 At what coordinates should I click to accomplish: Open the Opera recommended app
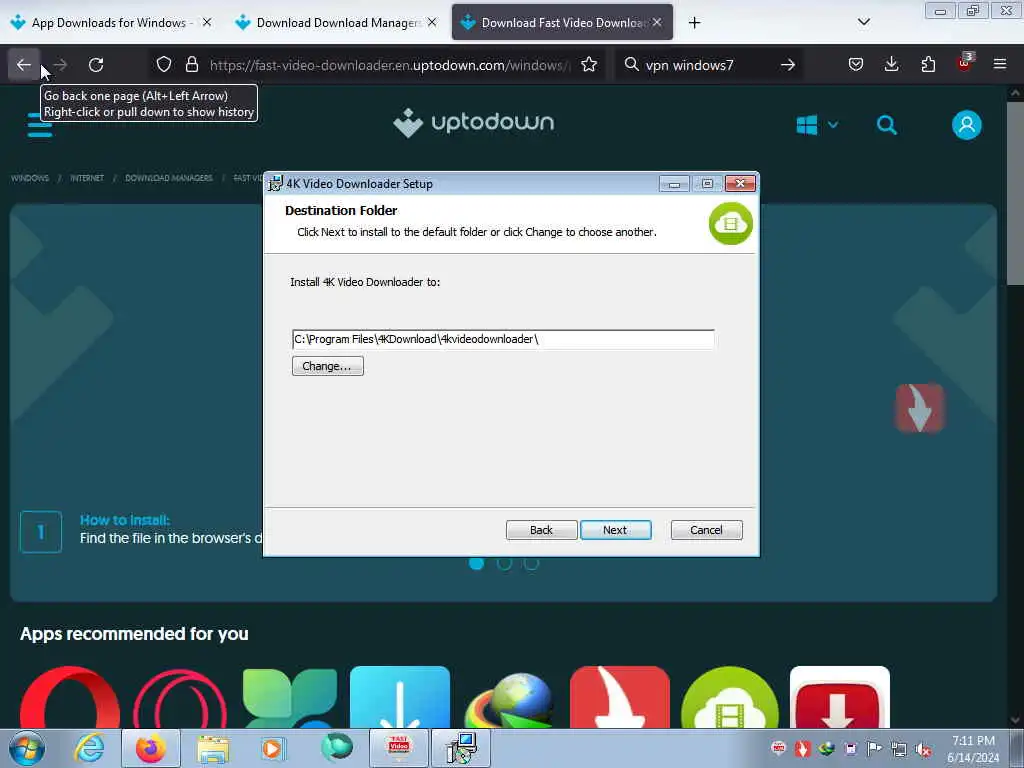[x=70, y=697]
